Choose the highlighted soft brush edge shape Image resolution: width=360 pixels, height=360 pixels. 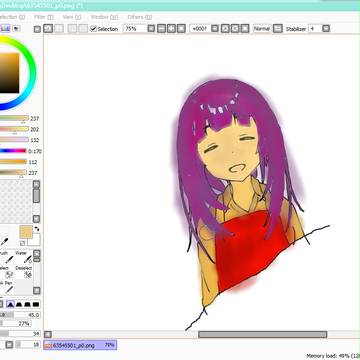tap(11, 304)
